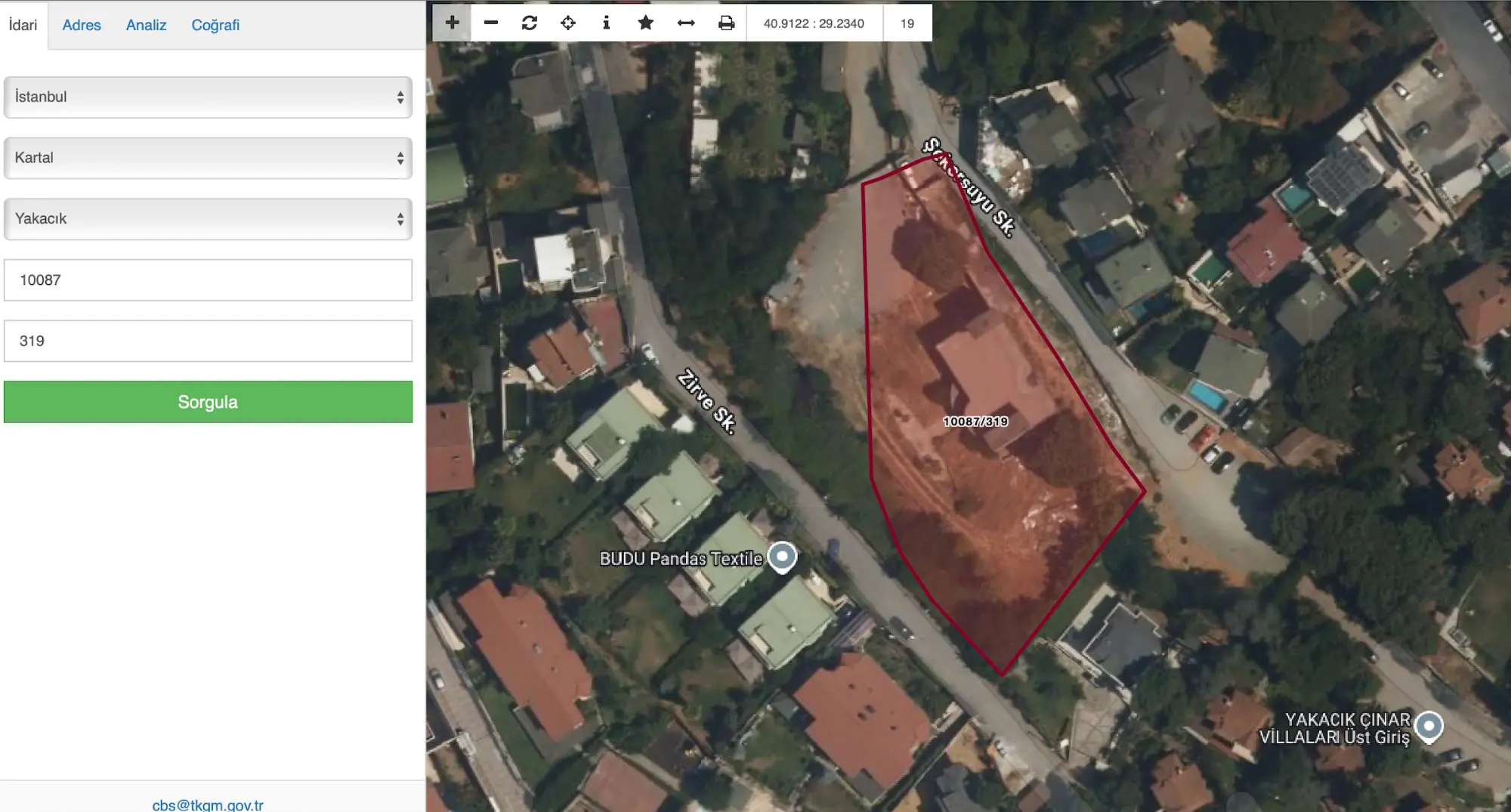Click the Yakacık Çınar Villaları map pin
Viewport: 1511px width, 812px height.
pos(1429,727)
